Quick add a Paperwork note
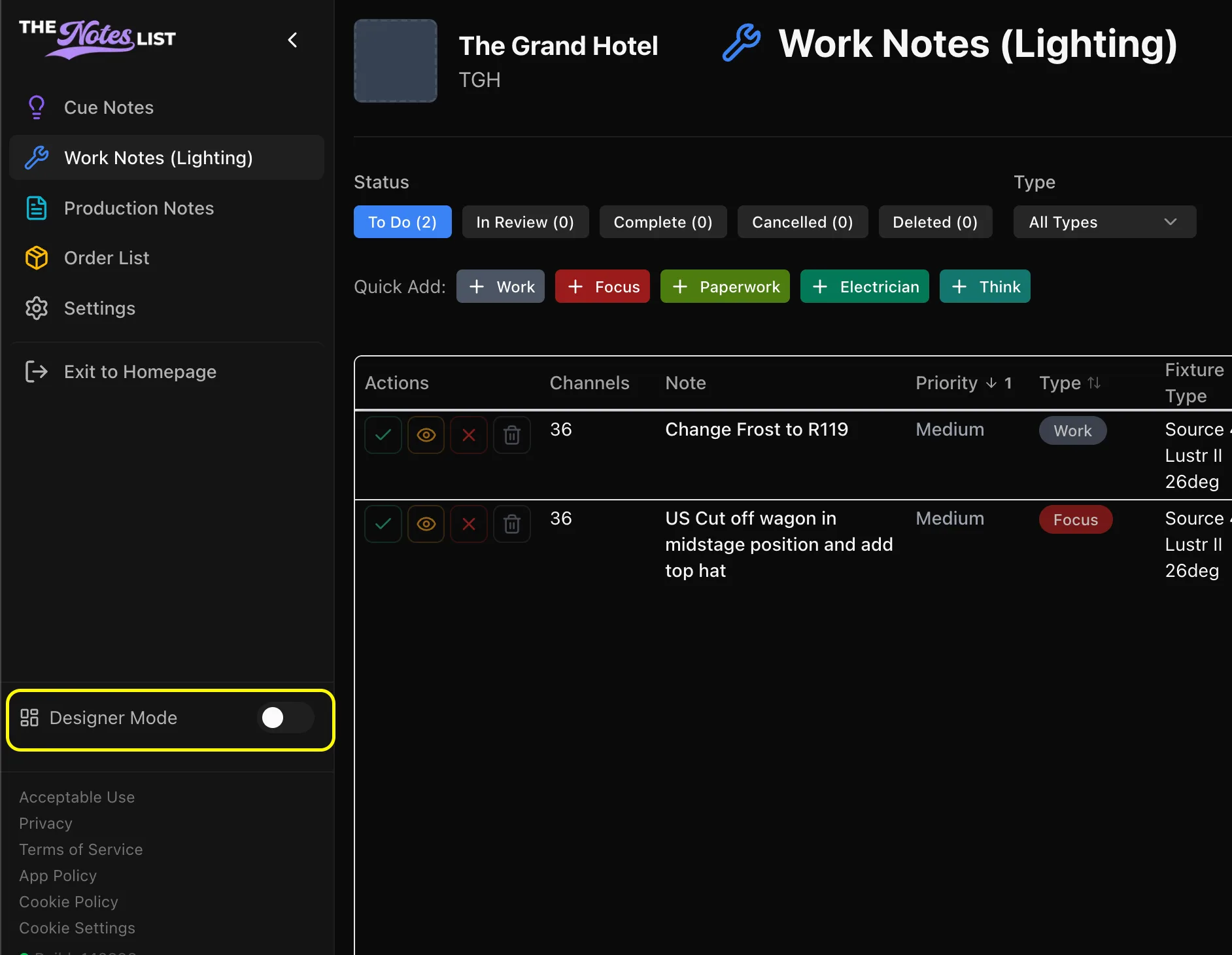This screenshot has width=1232, height=955. point(725,286)
